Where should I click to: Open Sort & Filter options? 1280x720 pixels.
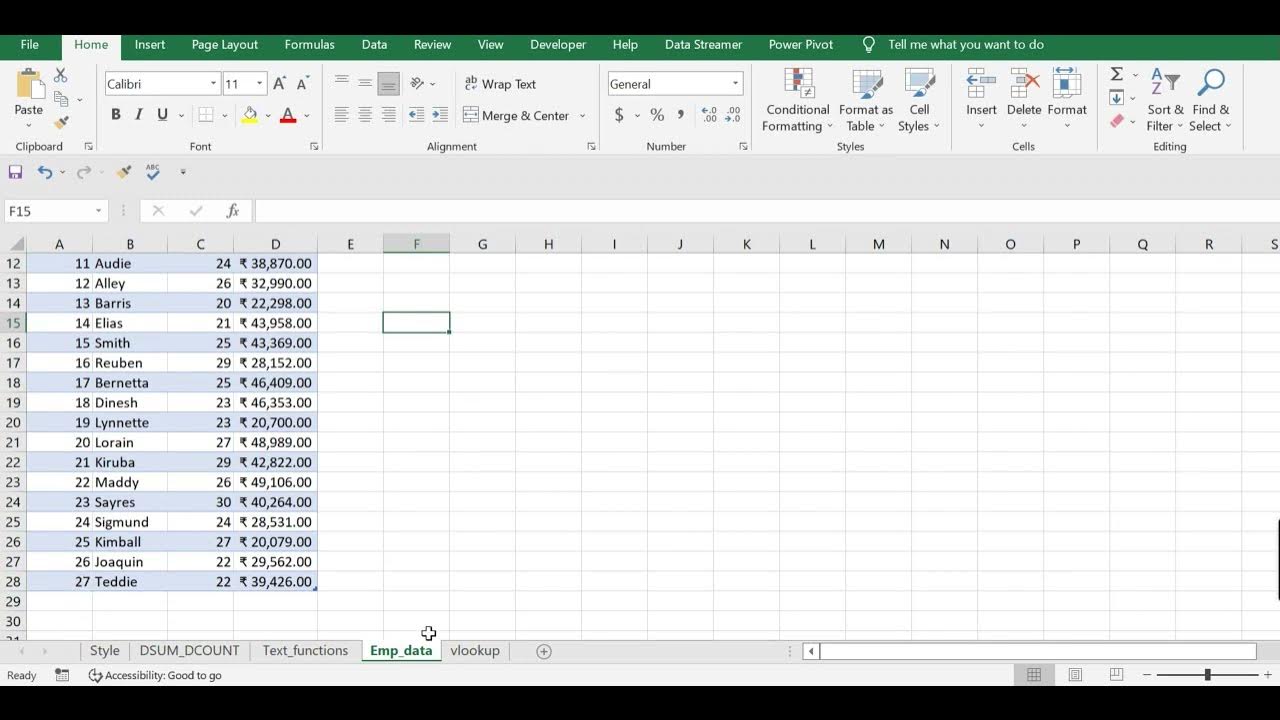[x=1165, y=100]
